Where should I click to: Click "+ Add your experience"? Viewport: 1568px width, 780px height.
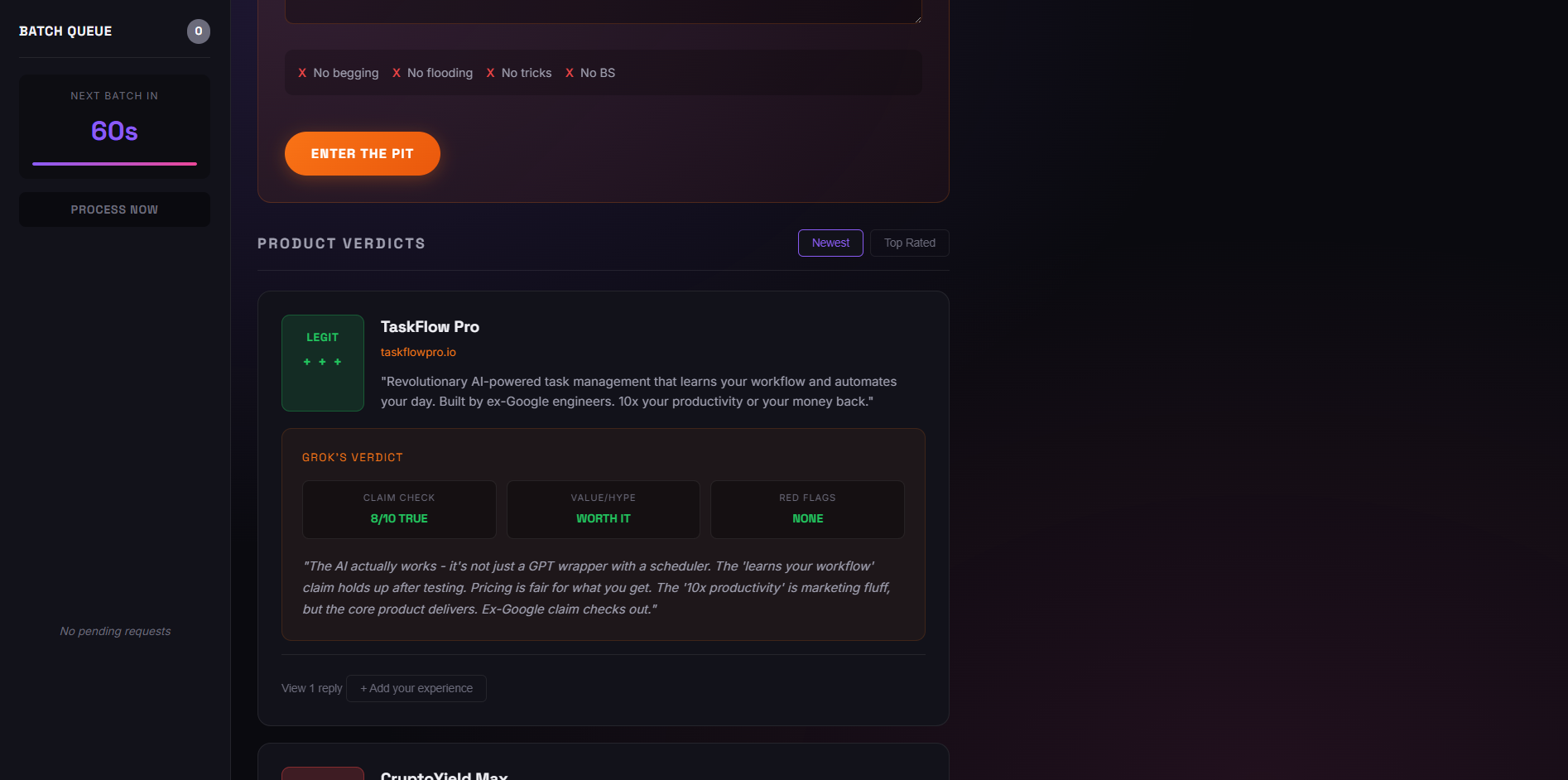[416, 688]
